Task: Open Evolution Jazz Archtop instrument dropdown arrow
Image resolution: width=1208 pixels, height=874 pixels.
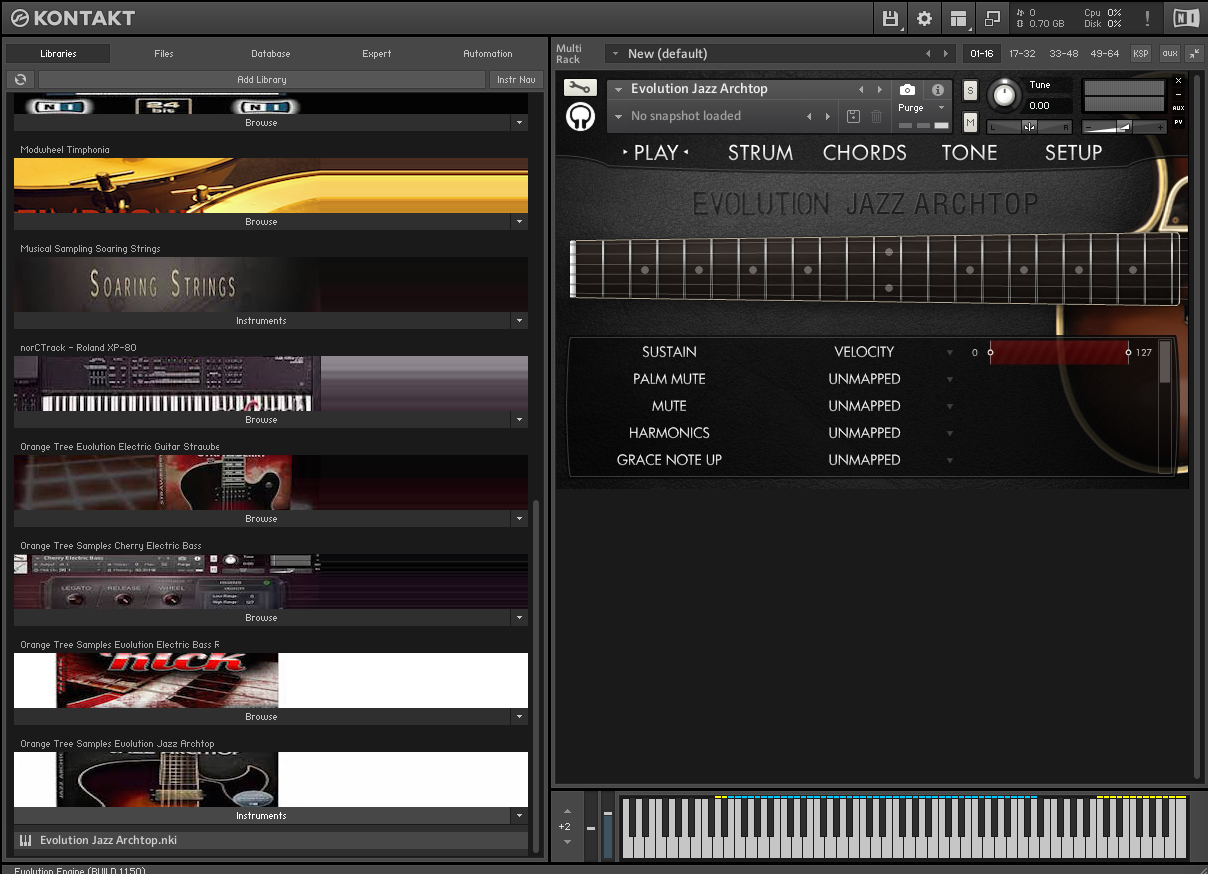Action: [x=619, y=89]
